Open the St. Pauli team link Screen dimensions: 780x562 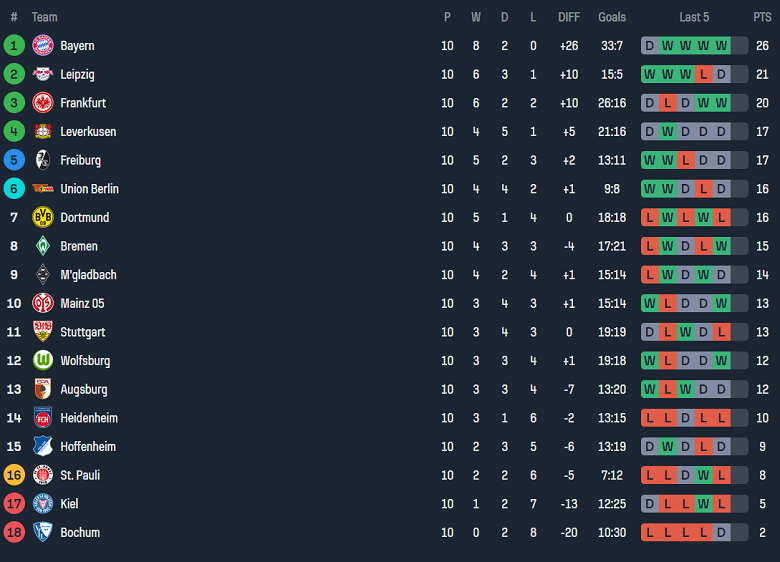80,475
